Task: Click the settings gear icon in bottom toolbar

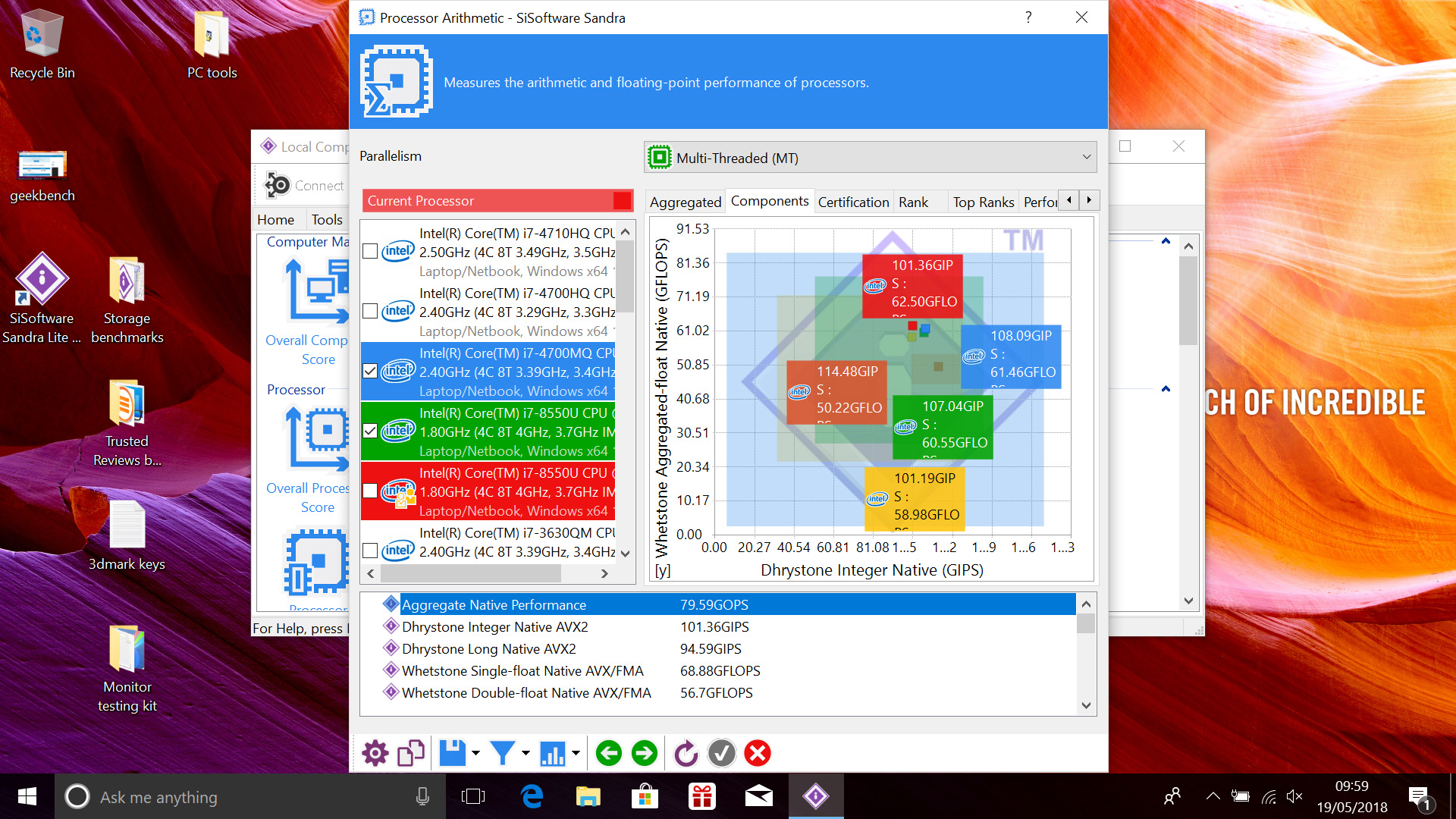Action: (375, 753)
